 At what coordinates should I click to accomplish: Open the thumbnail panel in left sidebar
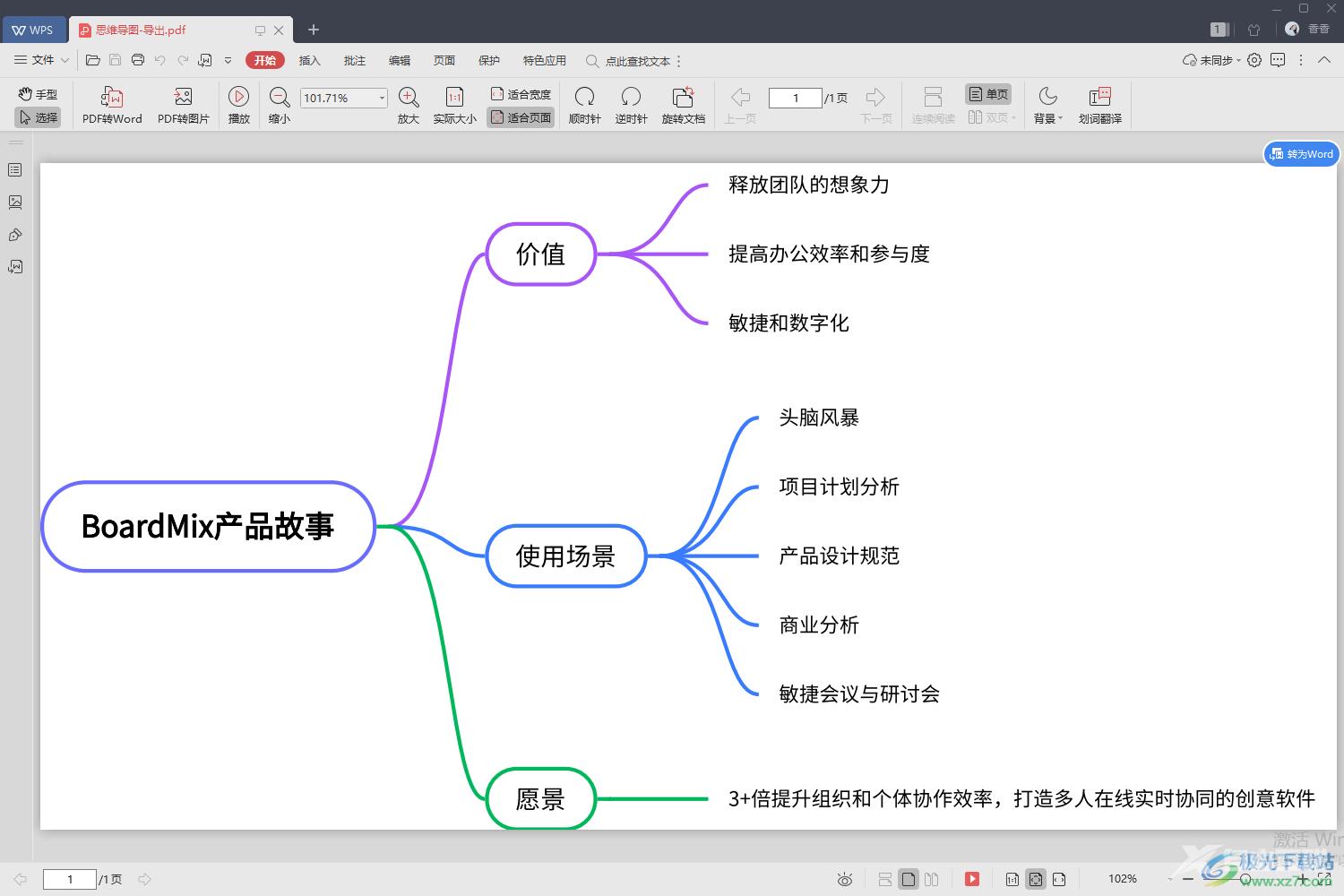tap(15, 202)
